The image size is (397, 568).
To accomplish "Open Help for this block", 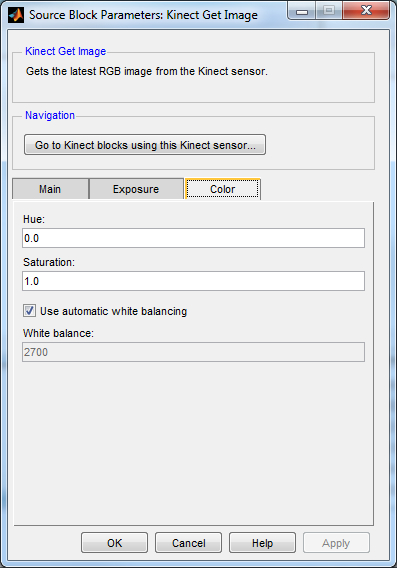I will (x=262, y=543).
